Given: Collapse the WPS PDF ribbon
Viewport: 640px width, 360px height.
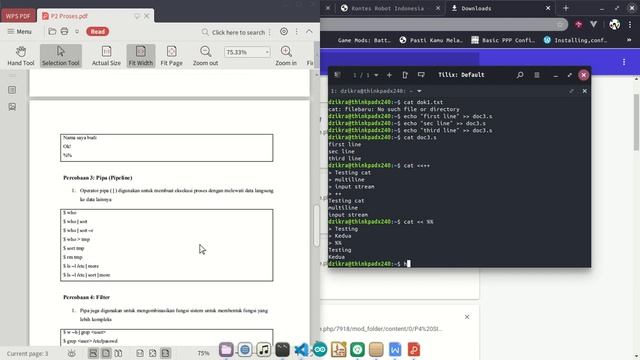Looking at the screenshot, I should point(309,31).
